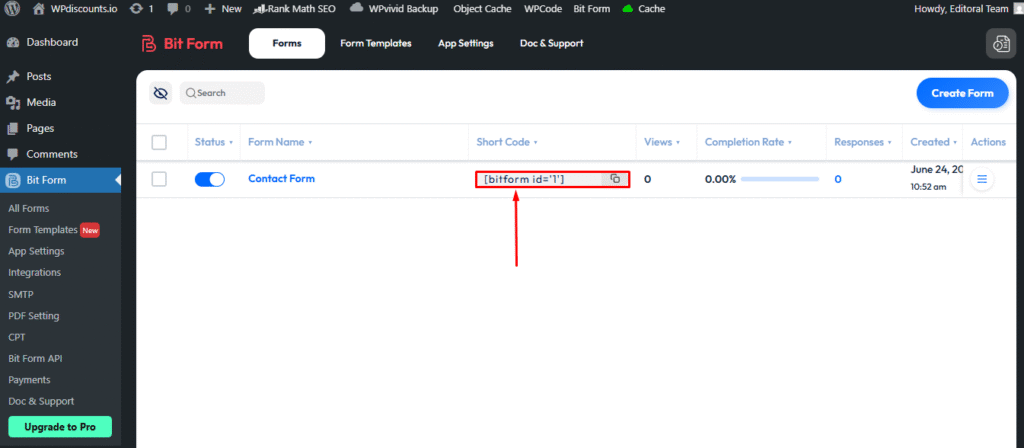Open All Forms submenu link
This screenshot has height=448, width=1024.
point(29,208)
